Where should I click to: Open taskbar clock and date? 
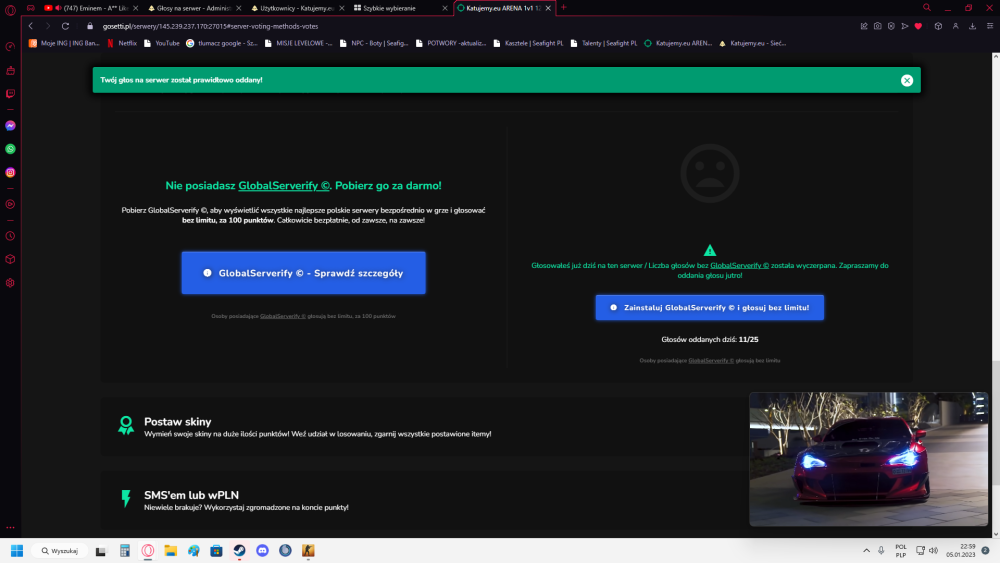[x=960, y=550]
